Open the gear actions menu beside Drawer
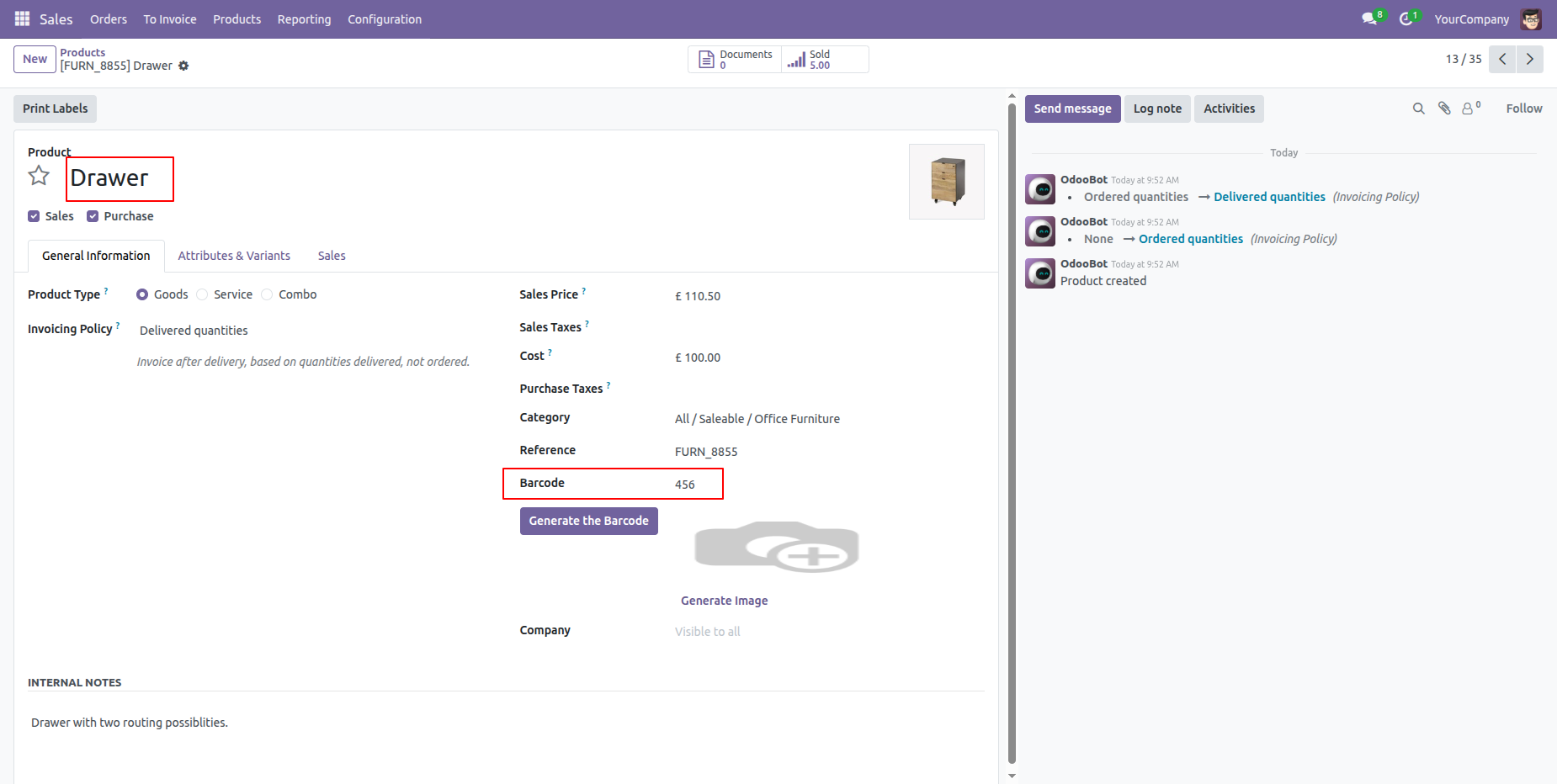The image size is (1557, 784). pos(183,66)
